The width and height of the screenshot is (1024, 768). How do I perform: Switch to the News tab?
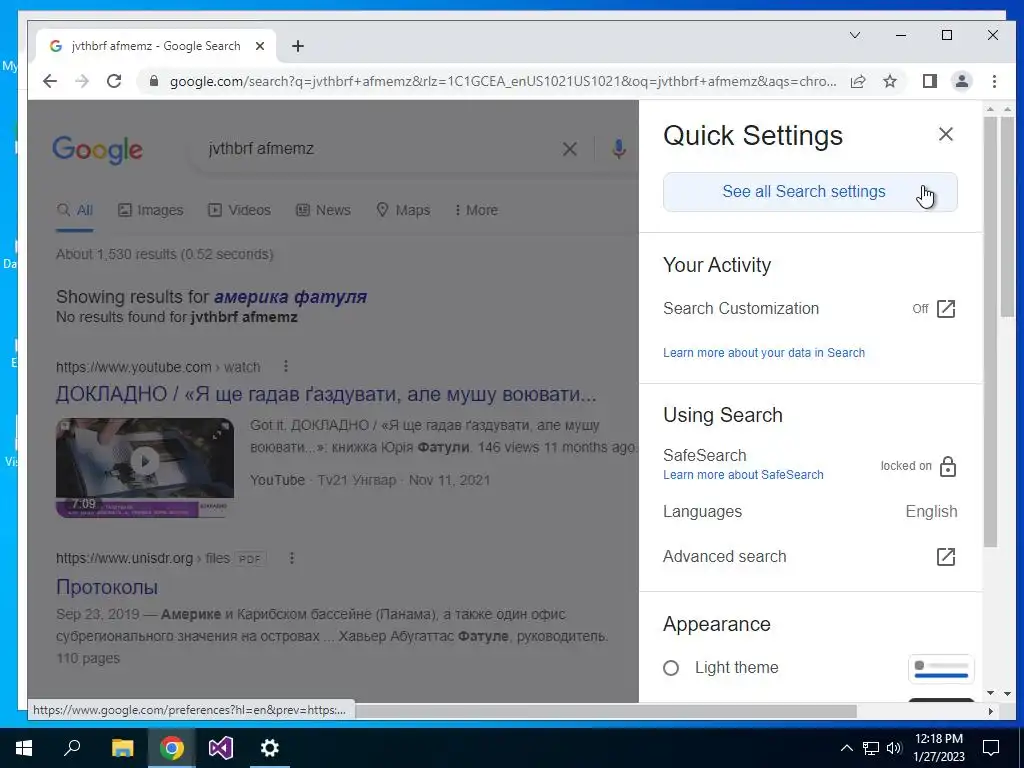point(323,210)
